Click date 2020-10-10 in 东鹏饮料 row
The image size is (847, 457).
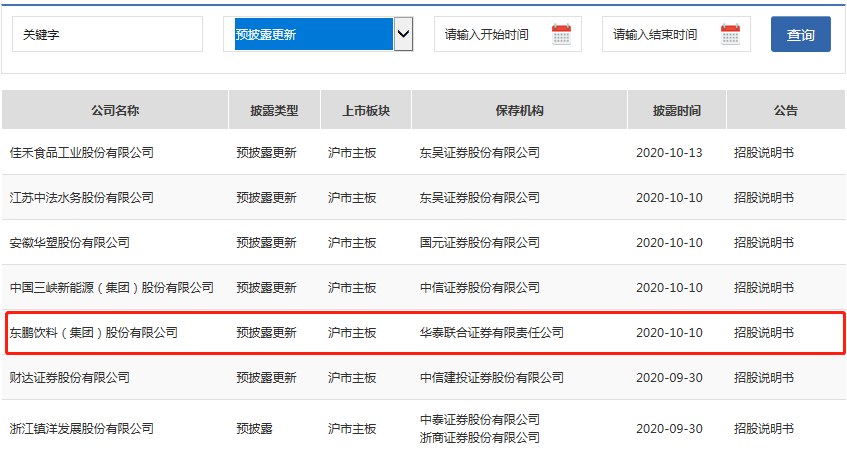(669, 333)
